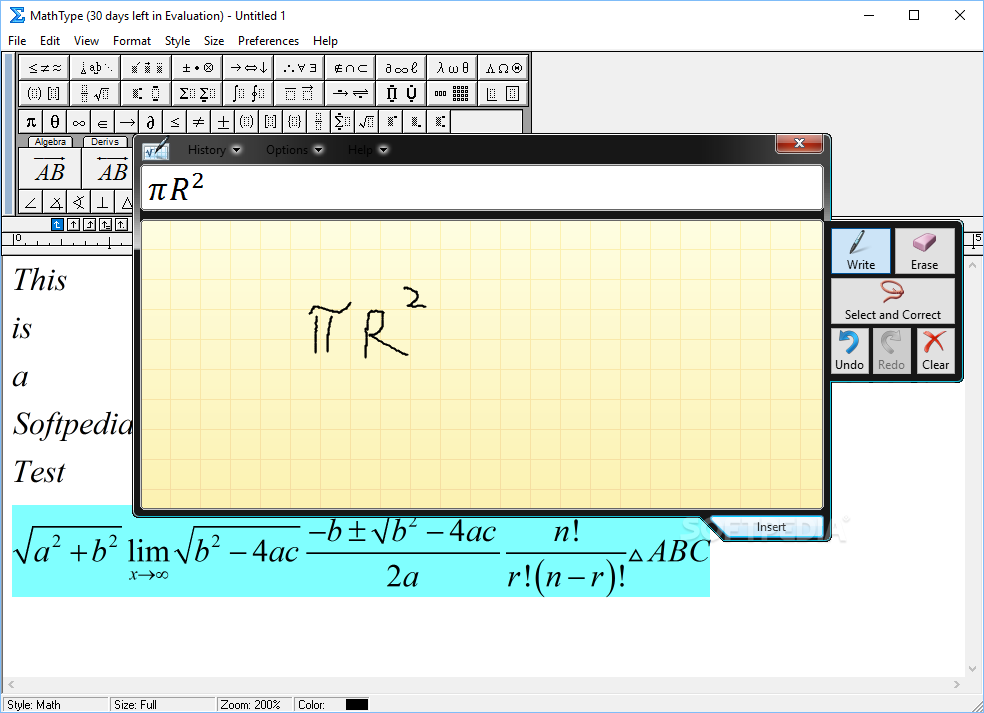Insert curly braces template from small bar
984x713 pixels.
pyautogui.click(x=294, y=122)
